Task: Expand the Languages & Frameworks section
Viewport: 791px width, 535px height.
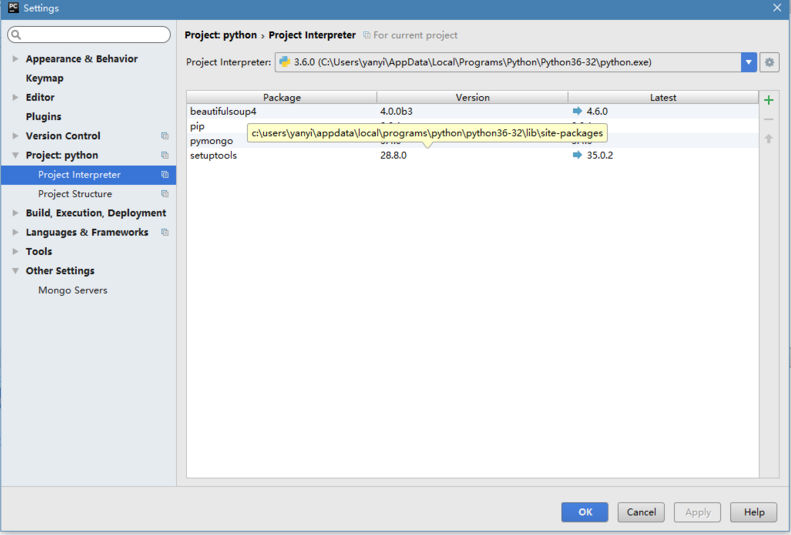Action: [15, 232]
